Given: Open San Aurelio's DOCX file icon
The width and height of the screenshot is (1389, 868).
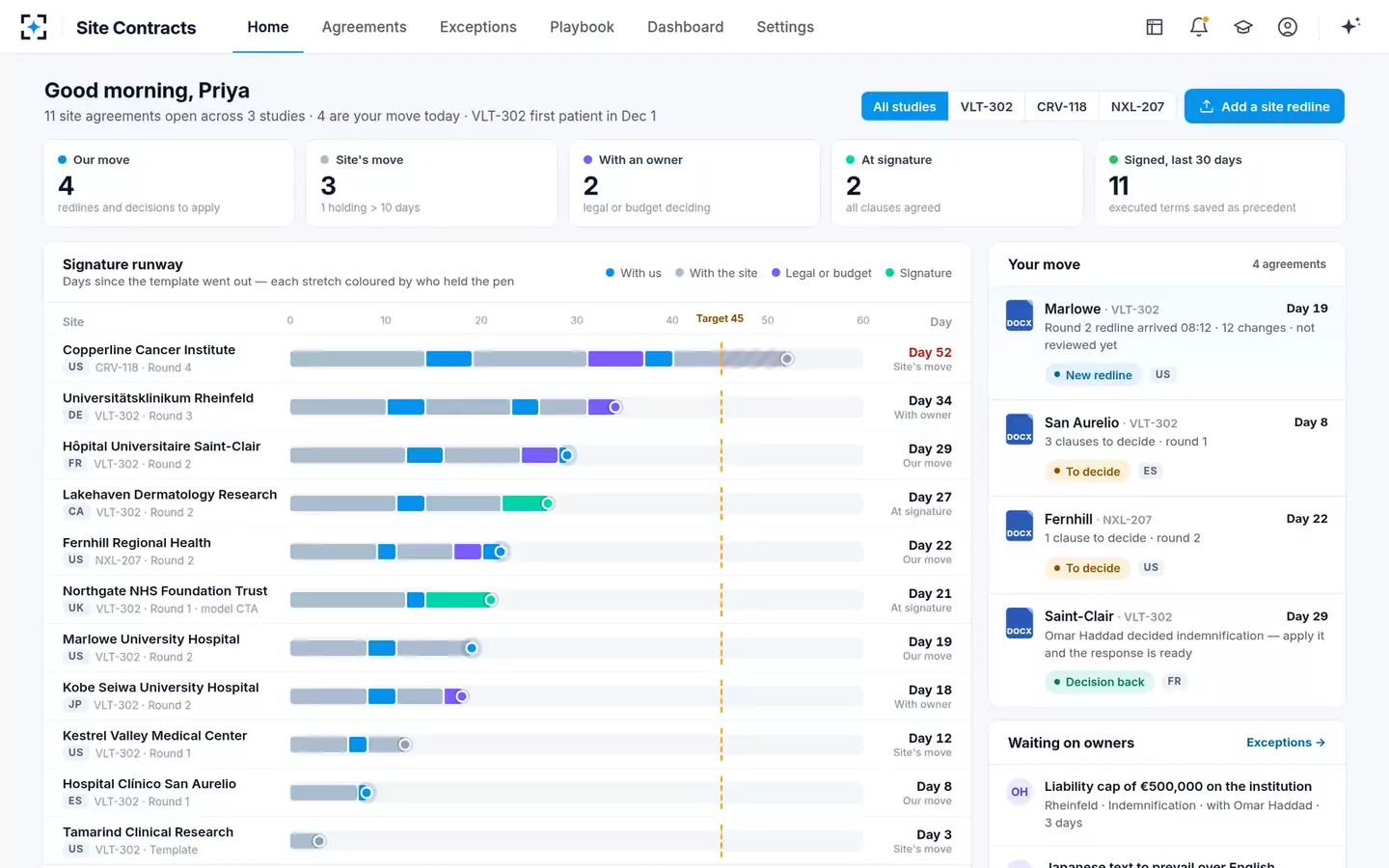Looking at the screenshot, I should point(1020,429).
